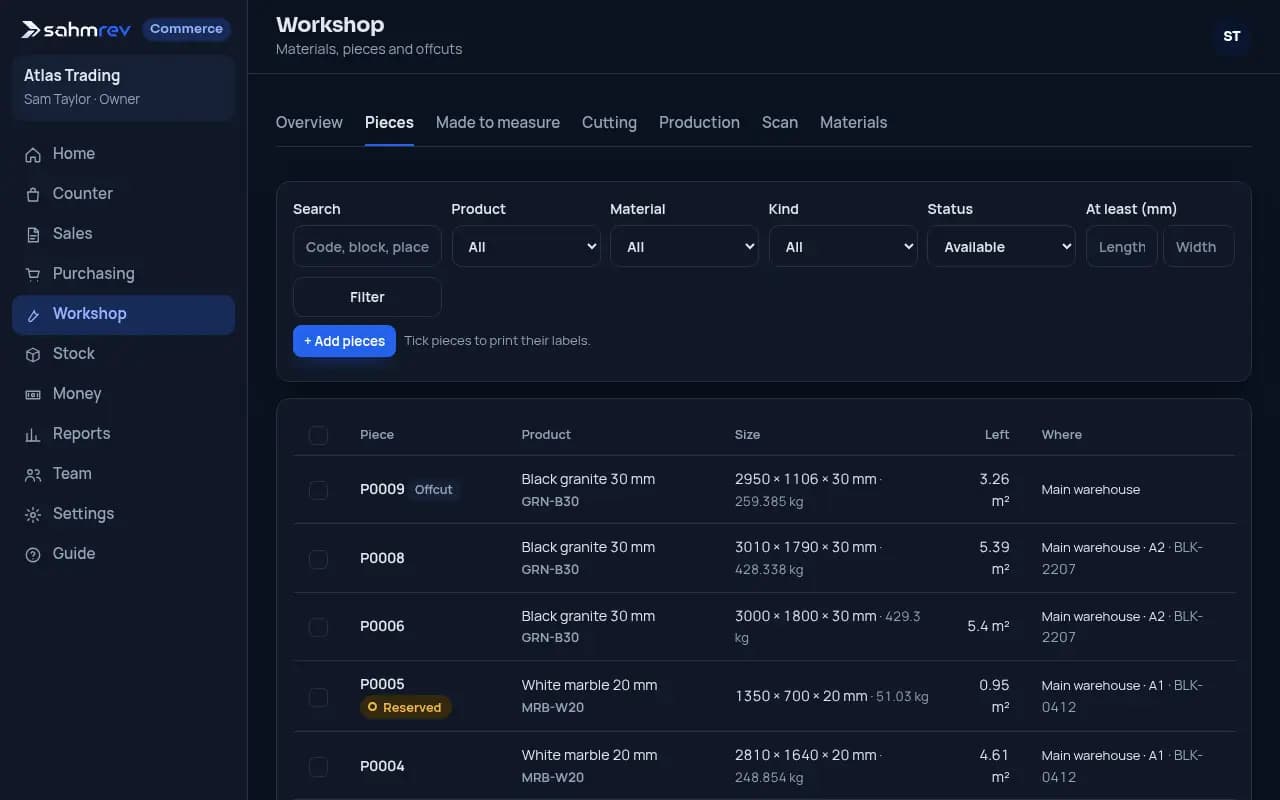Switch to the Overview tab
Screen dimensions: 1280x800
point(309,122)
